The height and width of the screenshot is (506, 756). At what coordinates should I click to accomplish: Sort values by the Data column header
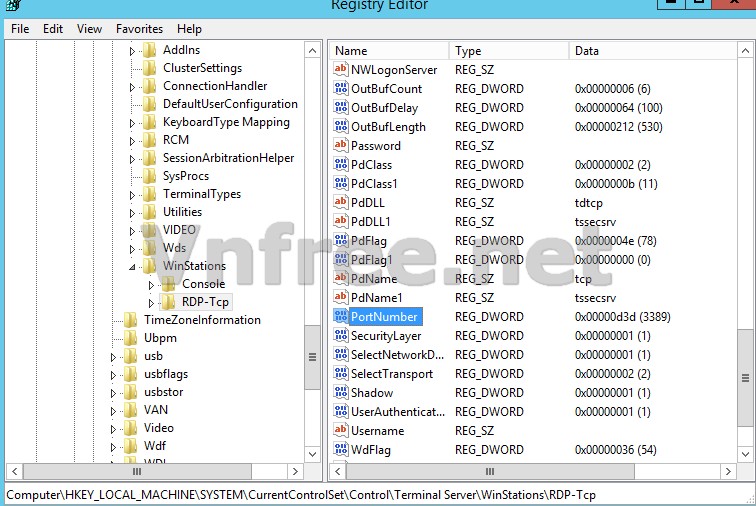pos(653,51)
